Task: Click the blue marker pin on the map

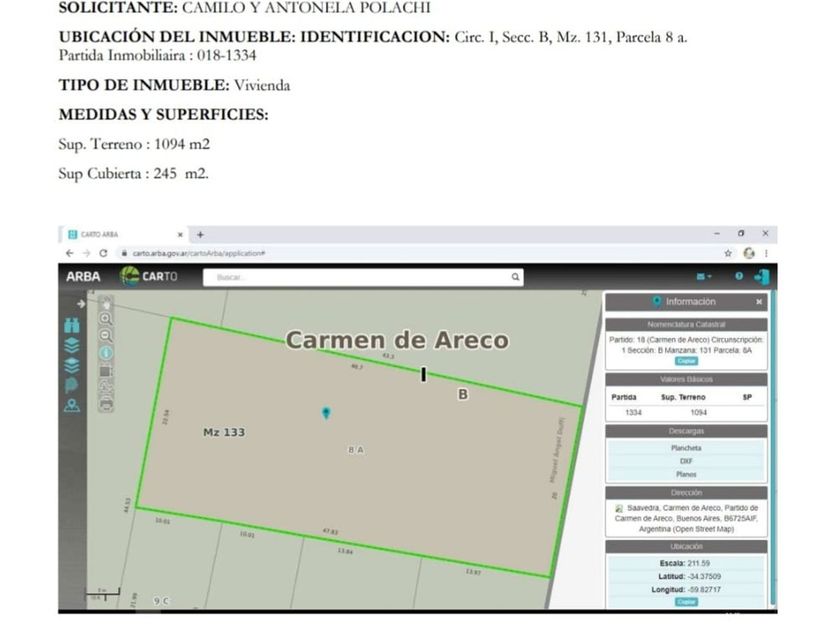Action: [x=326, y=413]
